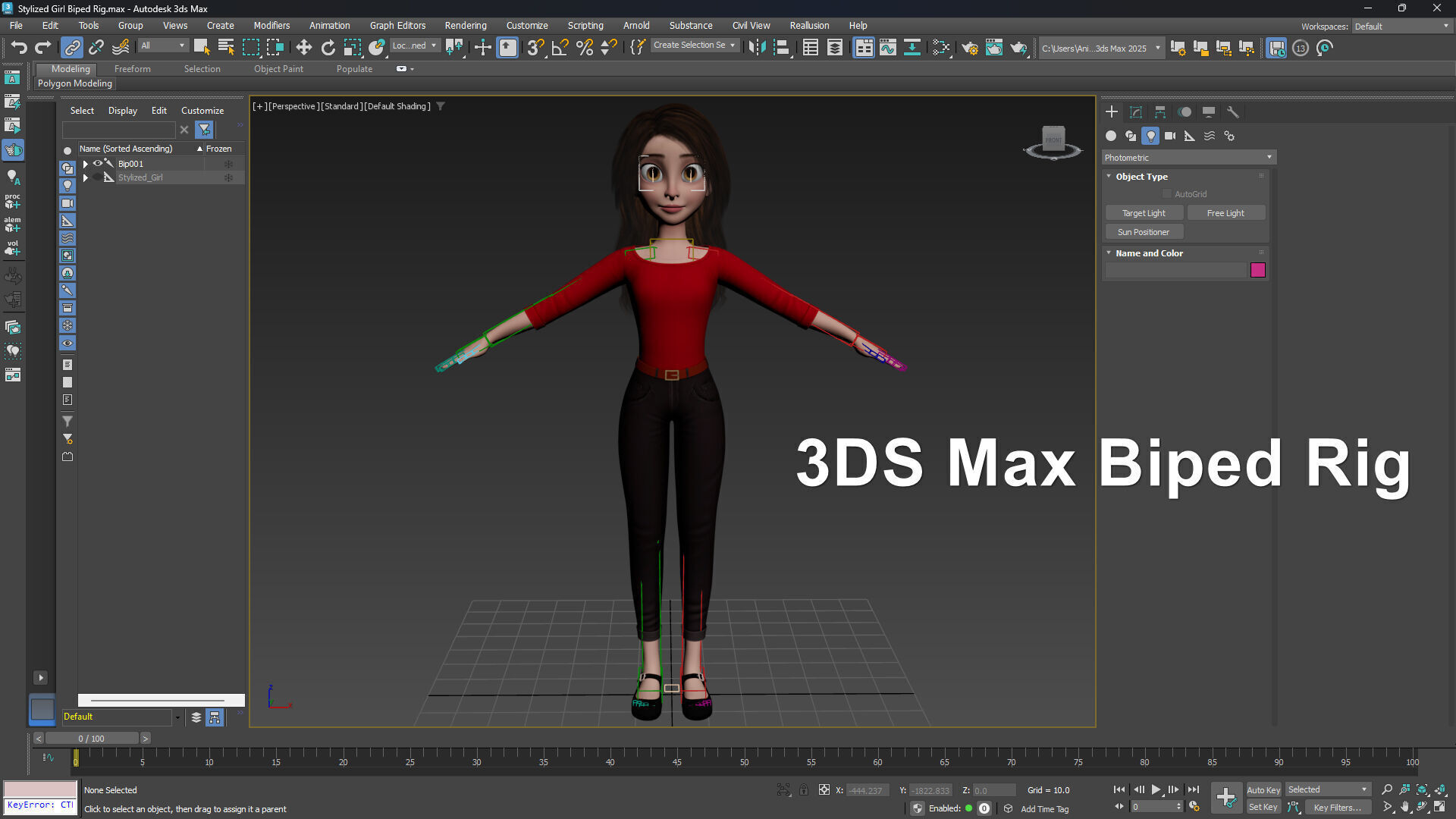
Task: Open the Reallusion menu
Action: [x=809, y=25]
